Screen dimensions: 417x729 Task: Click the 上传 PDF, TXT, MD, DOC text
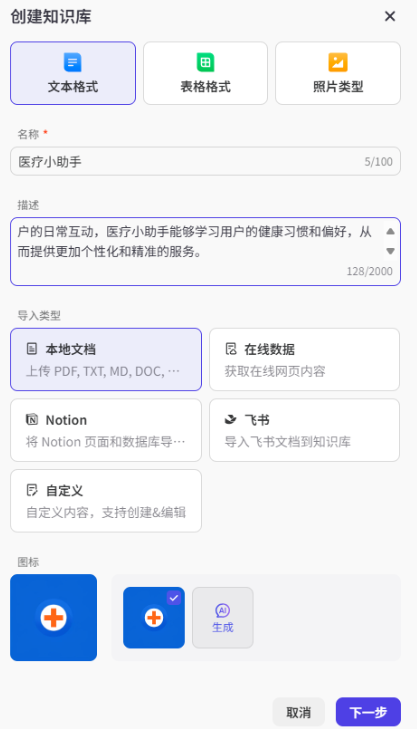pos(103,371)
